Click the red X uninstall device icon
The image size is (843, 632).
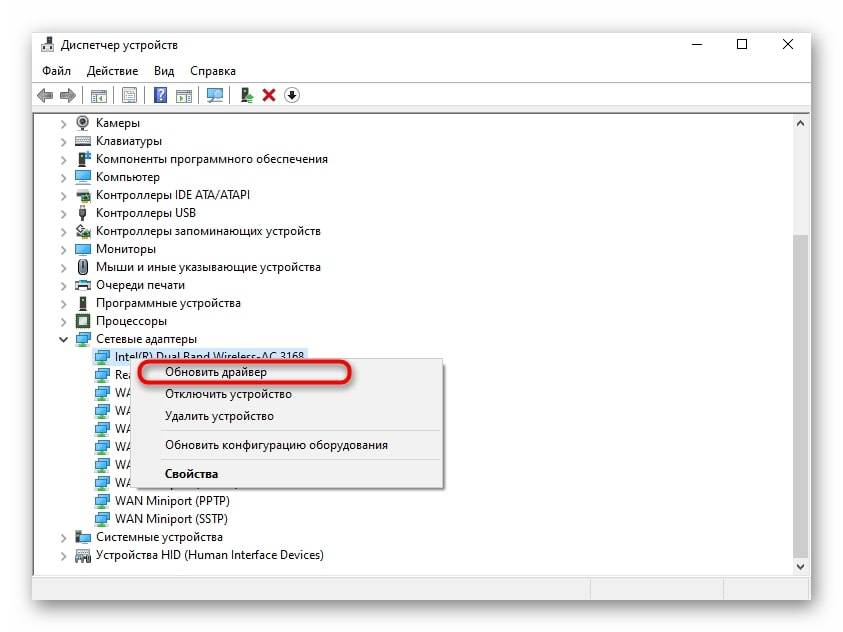click(x=269, y=95)
